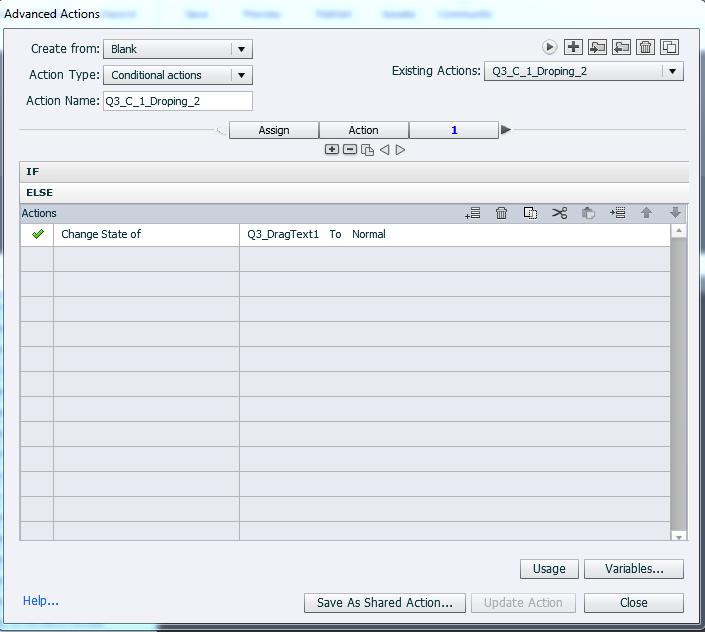
Task: Delete the selected row in the Actions toolbar
Action: point(502,213)
